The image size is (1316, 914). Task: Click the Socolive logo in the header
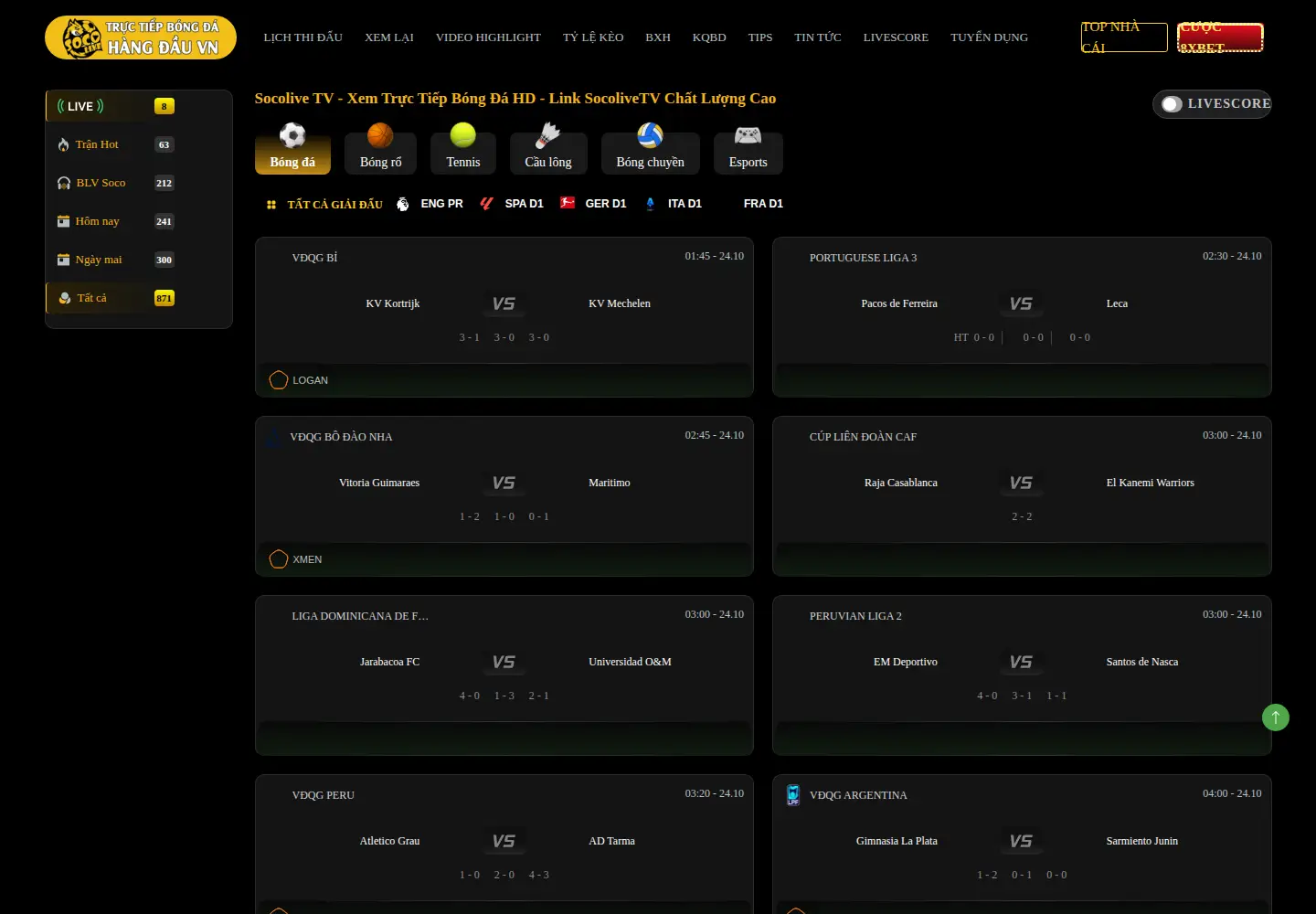[141, 37]
